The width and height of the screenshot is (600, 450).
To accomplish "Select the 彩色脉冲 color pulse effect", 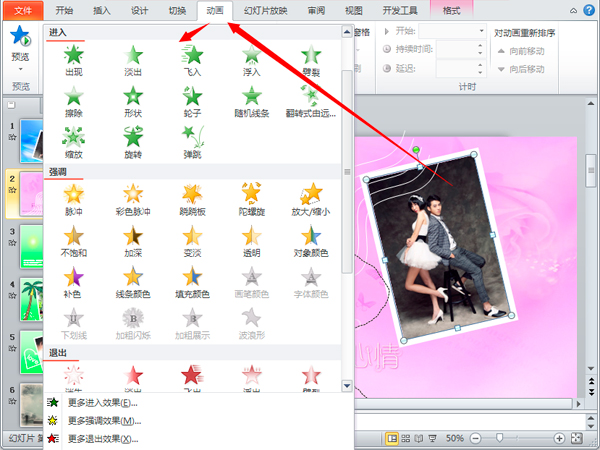I will click(133, 199).
